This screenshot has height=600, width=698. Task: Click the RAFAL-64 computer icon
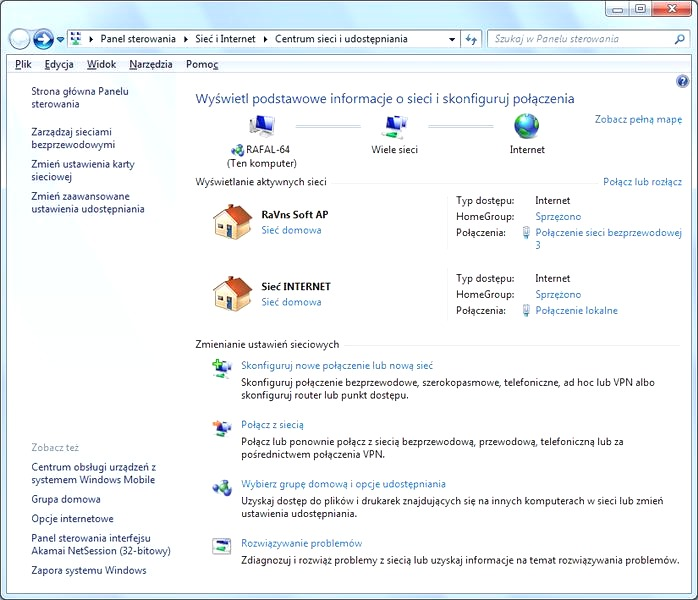262,126
